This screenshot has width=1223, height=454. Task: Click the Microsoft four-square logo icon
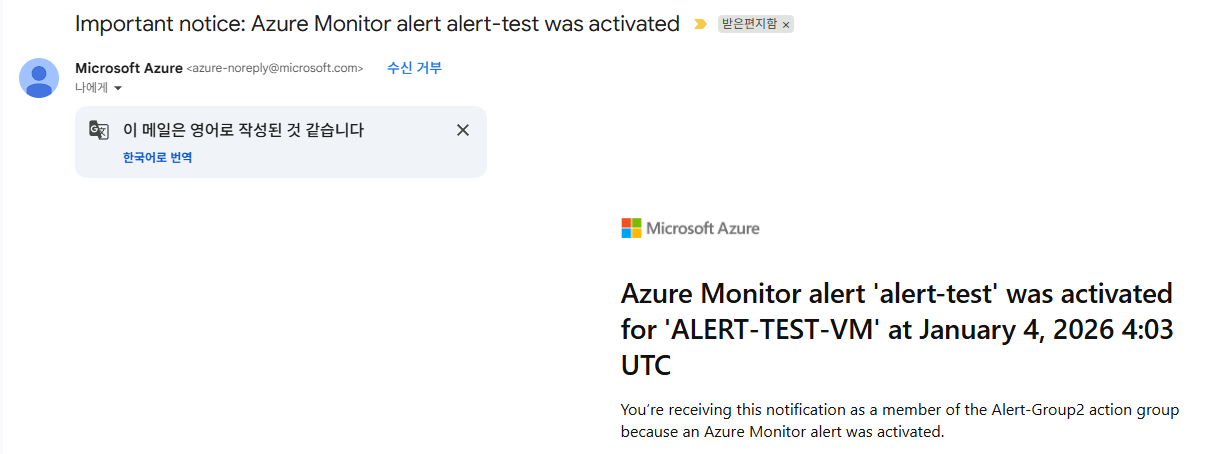point(631,228)
